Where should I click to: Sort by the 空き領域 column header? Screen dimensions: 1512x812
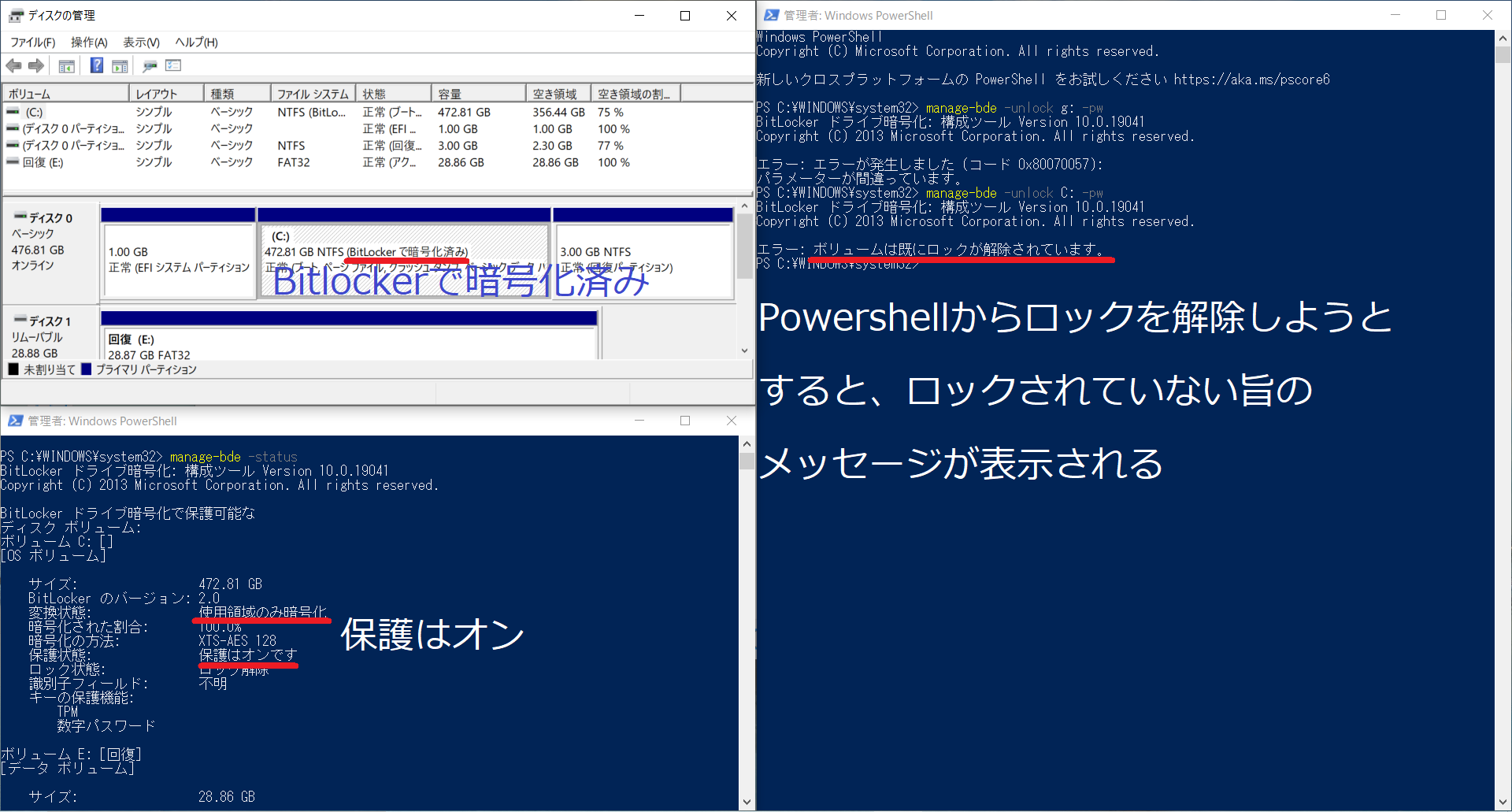click(x=559, y=94)
